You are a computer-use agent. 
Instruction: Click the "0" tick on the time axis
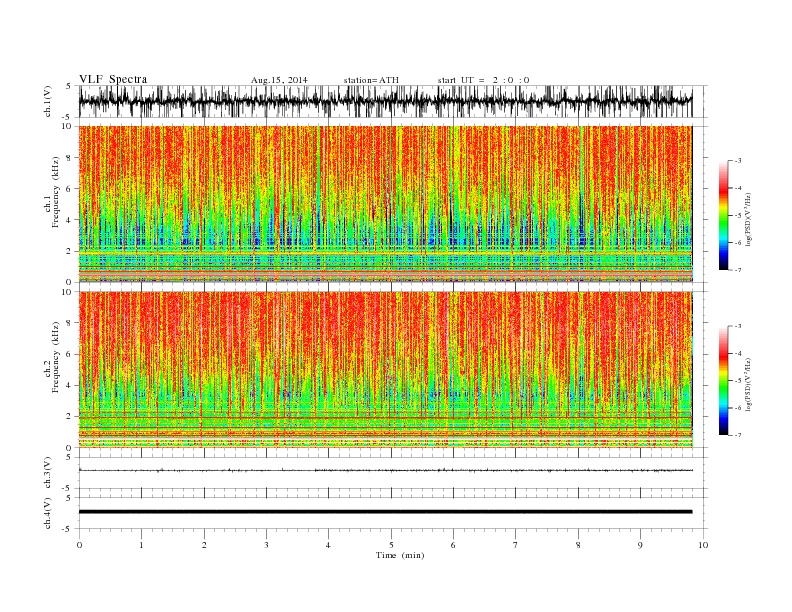click(79, 545)
